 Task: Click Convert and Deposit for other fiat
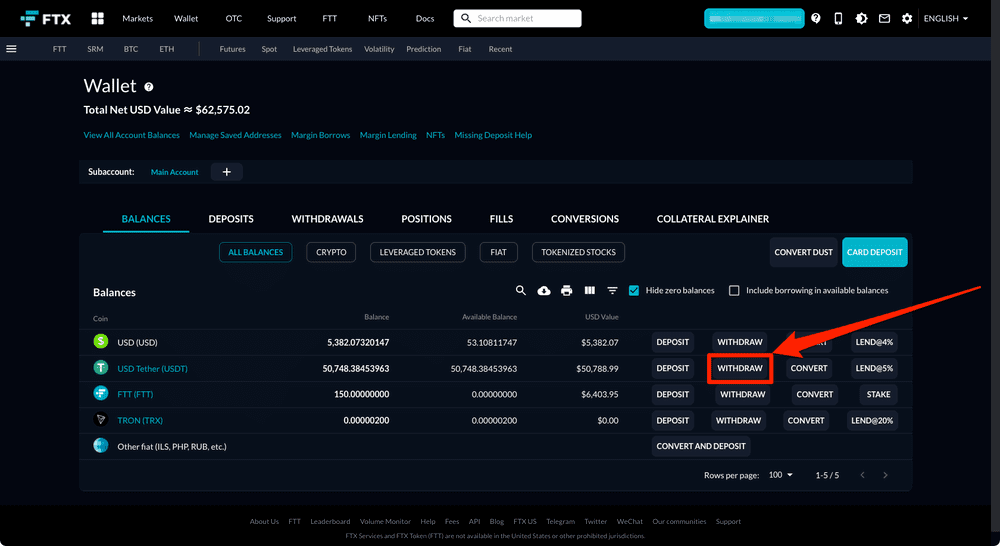point(701,446)
